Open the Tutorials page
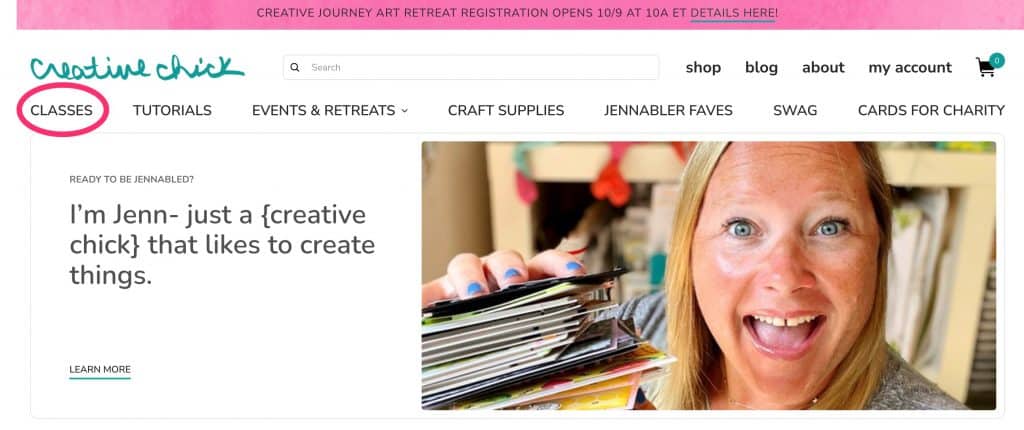Viewport: 1024px width, 430px height. point(172,110)
